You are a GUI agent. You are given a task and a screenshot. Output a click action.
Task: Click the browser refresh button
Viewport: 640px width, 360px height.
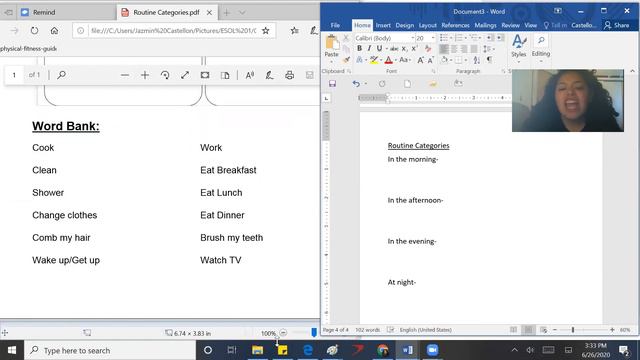pos(34,31)
